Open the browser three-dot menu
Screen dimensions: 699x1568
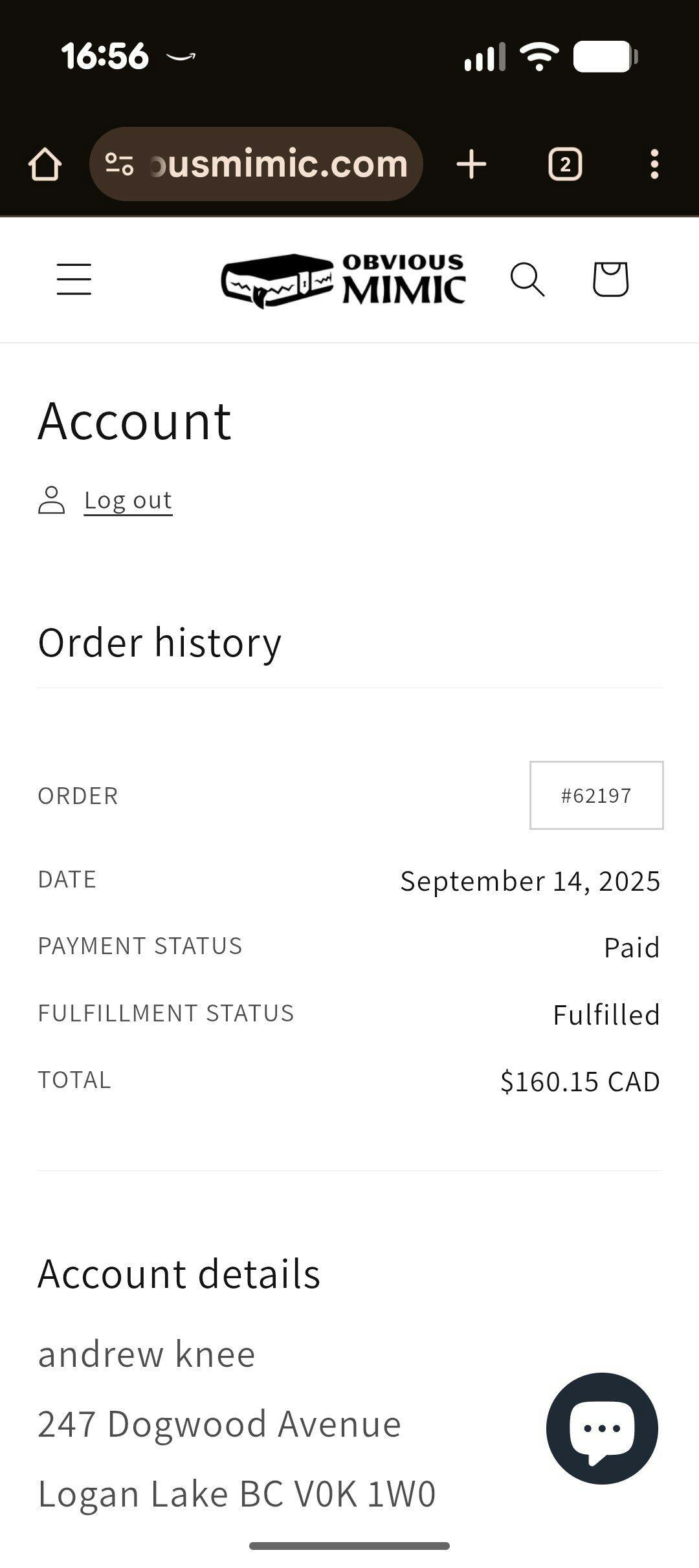point(654,164)
